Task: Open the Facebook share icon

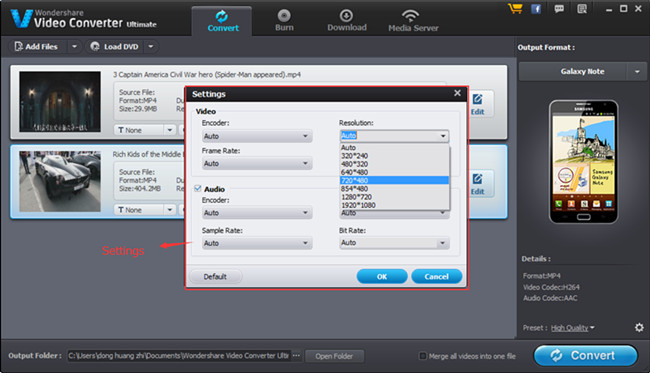Action: click(x=536, y=9)
